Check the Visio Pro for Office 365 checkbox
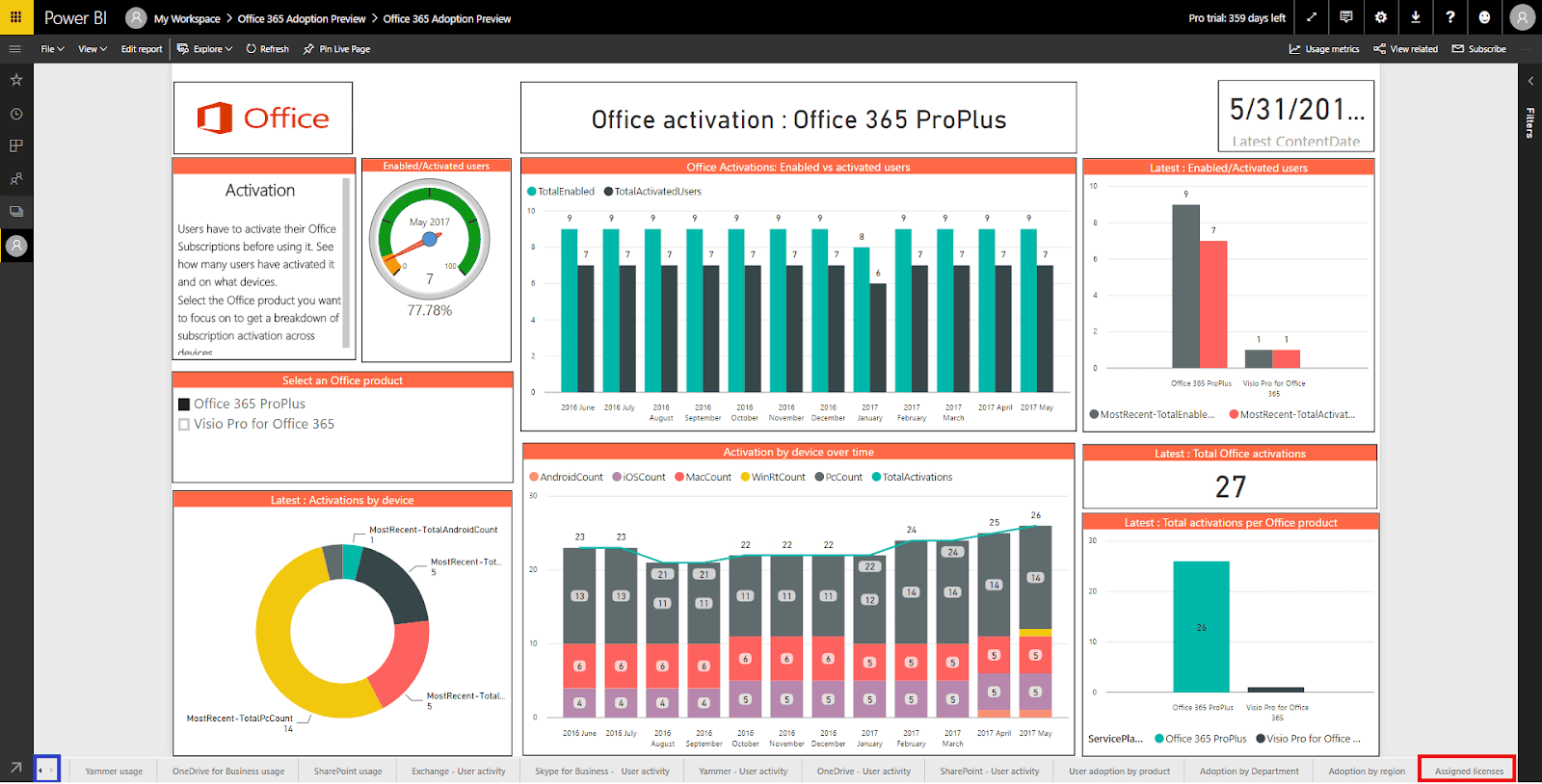The height and width of the screenshot is (784, 1542). pos(184,425)
